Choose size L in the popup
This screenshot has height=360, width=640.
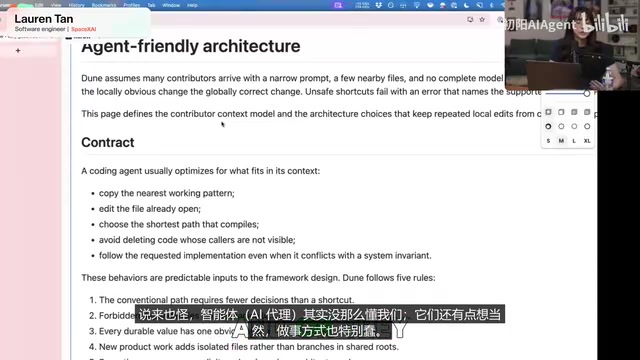tap(574, 141)
